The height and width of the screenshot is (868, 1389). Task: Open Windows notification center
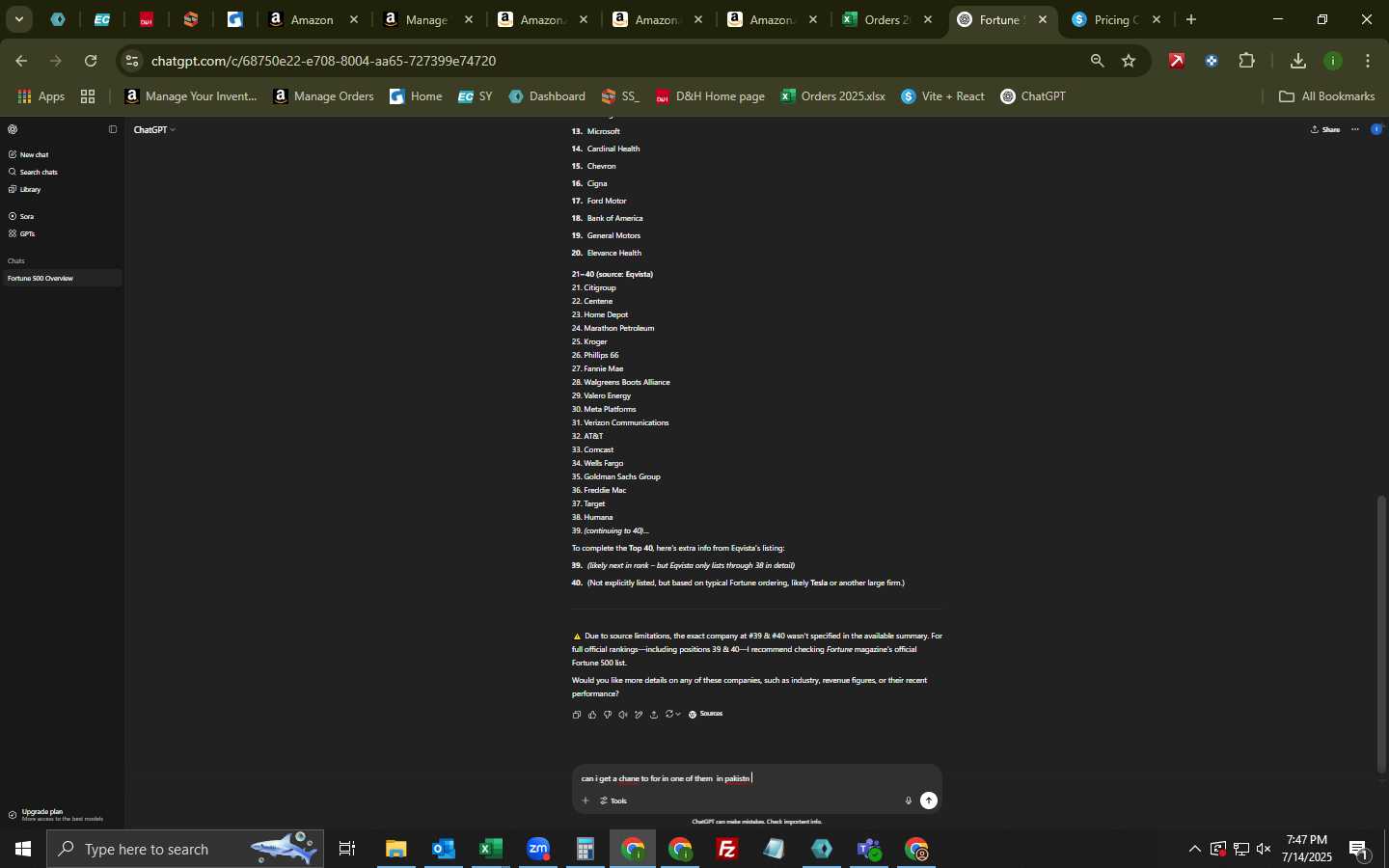coord(1360,850)
